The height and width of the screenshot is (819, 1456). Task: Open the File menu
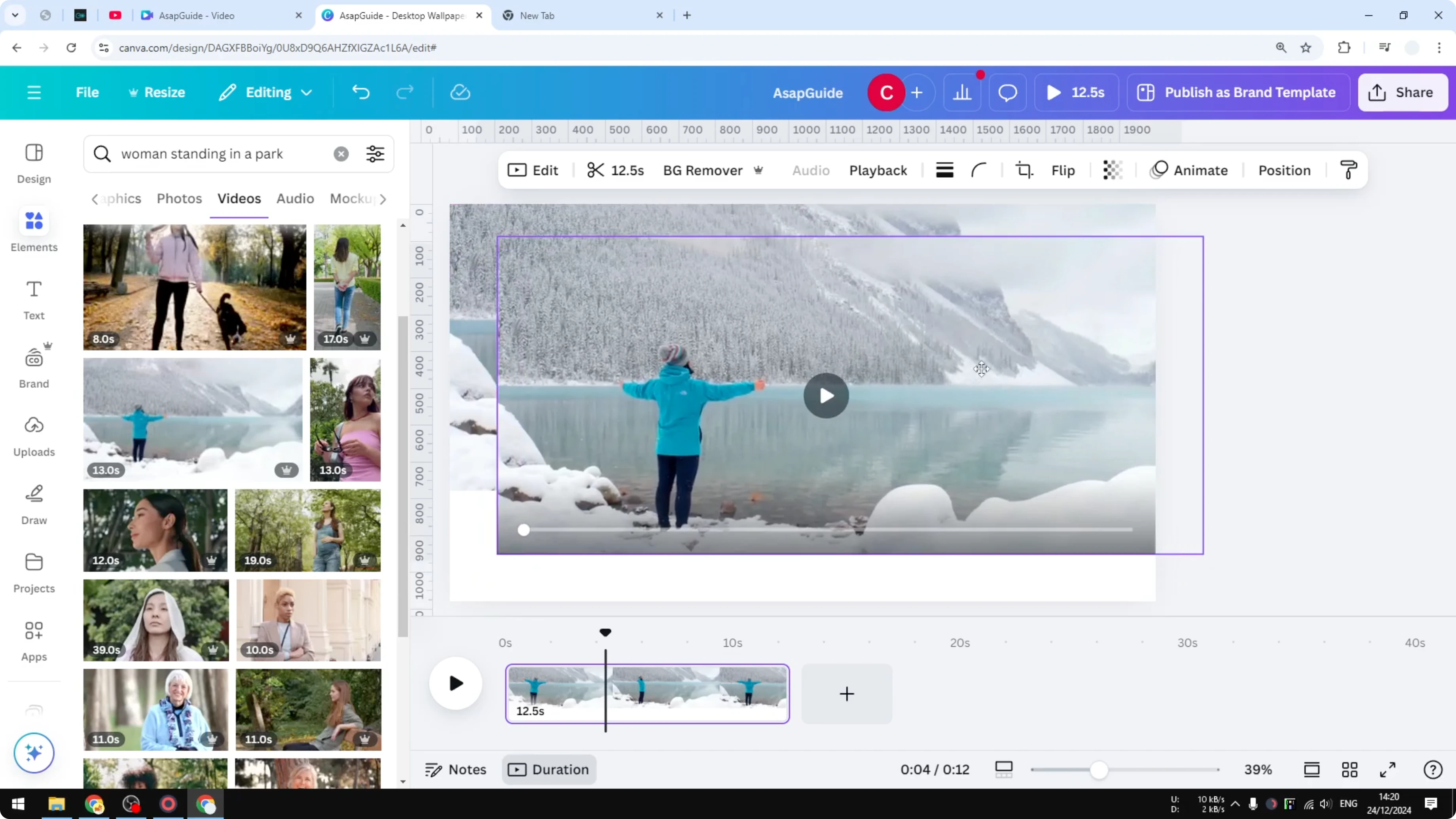point(87,92)
